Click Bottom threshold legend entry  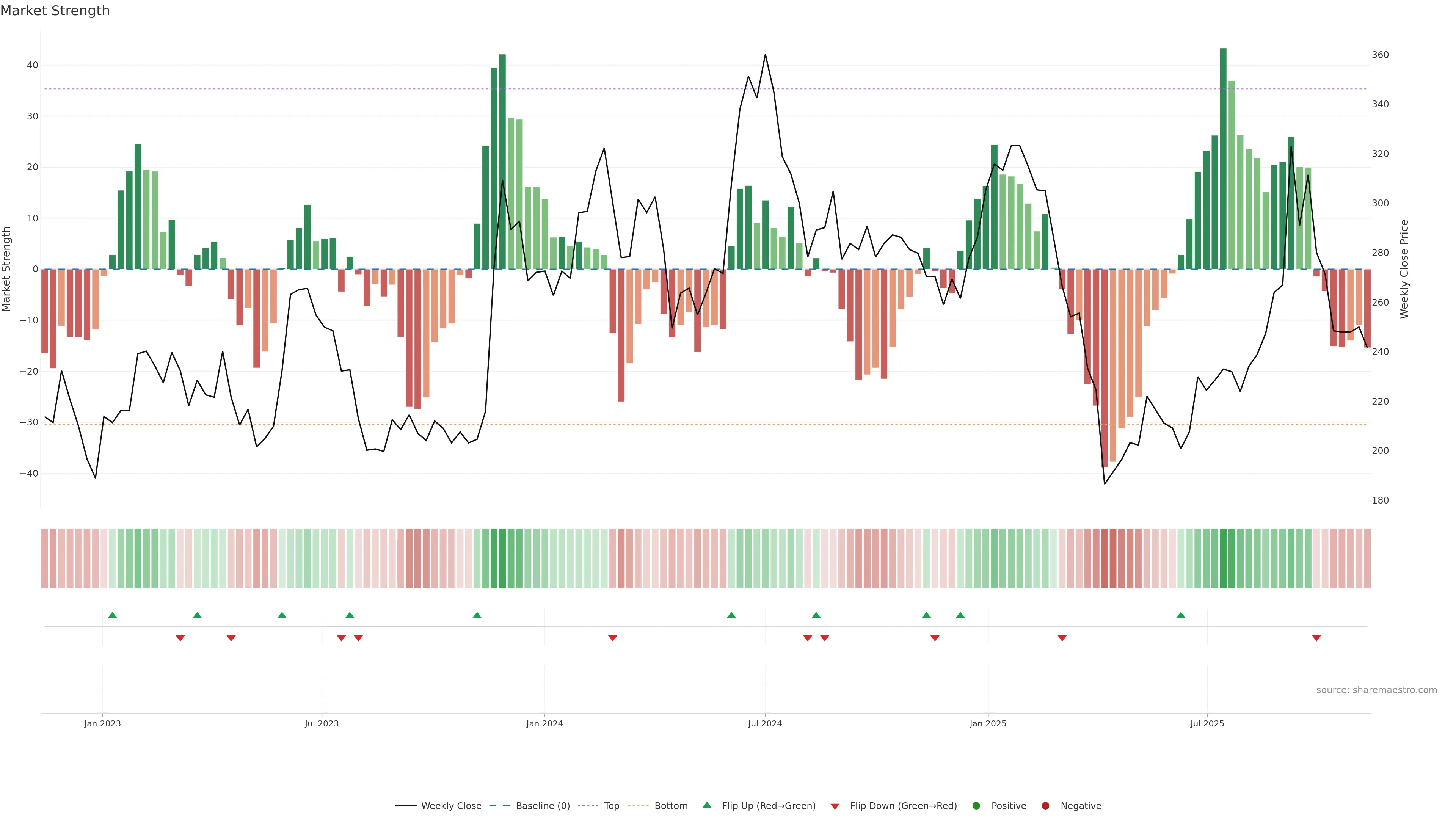click(670, 806)
